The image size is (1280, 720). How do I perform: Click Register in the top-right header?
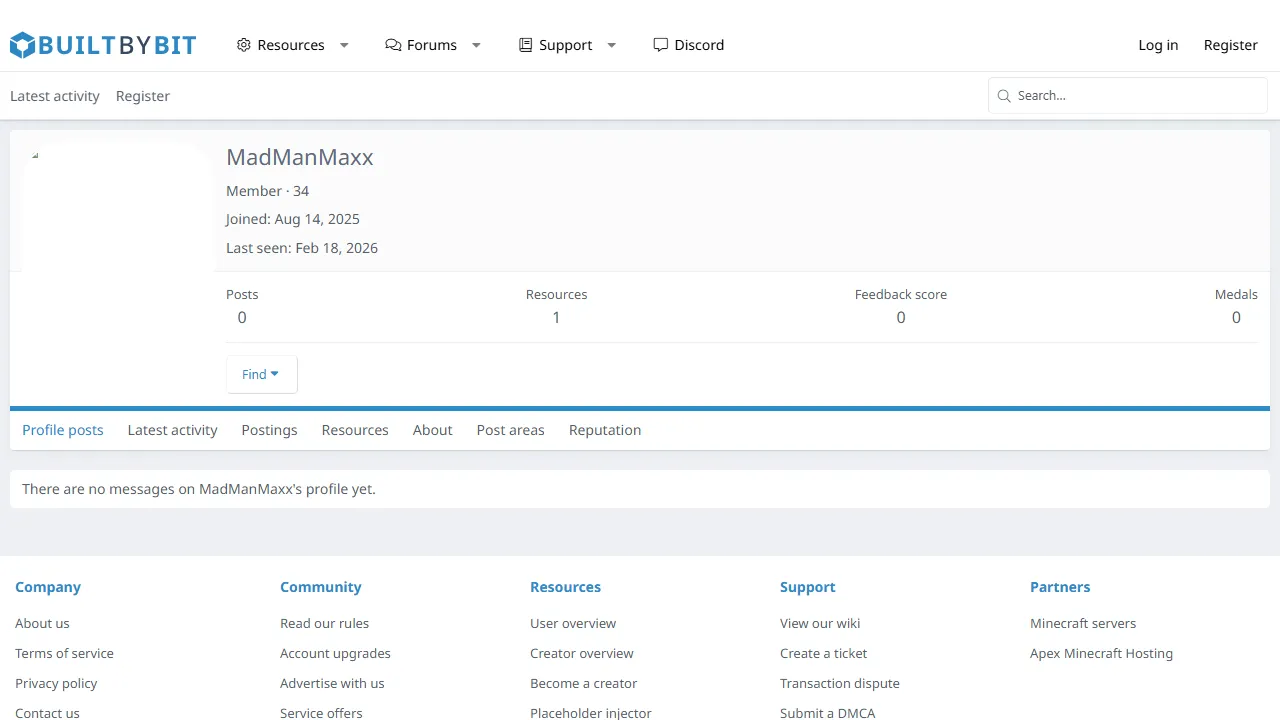pyautogui.click(x=1230, y=45)
